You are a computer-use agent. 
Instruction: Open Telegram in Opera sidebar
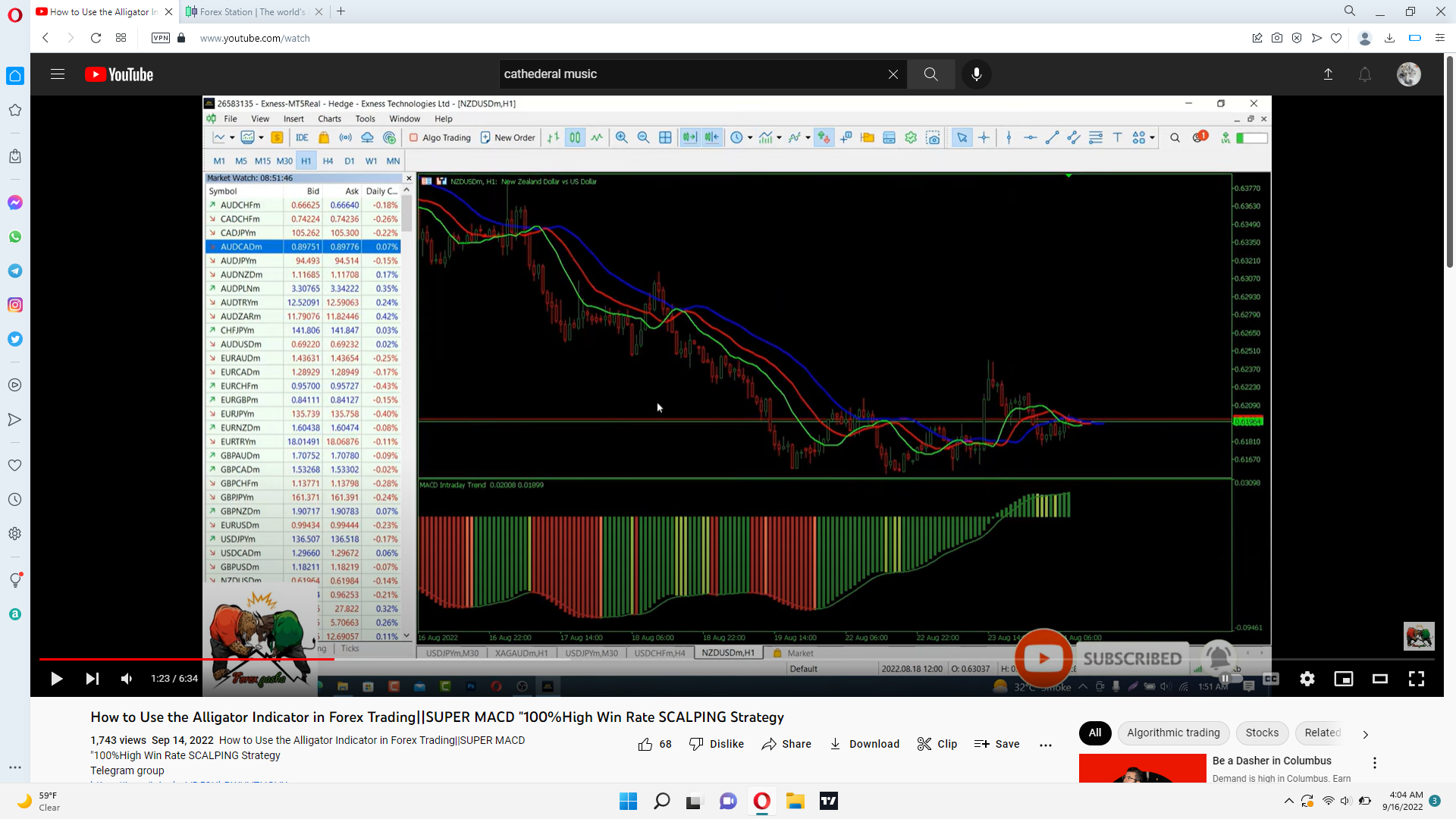[x=15, y=271]
